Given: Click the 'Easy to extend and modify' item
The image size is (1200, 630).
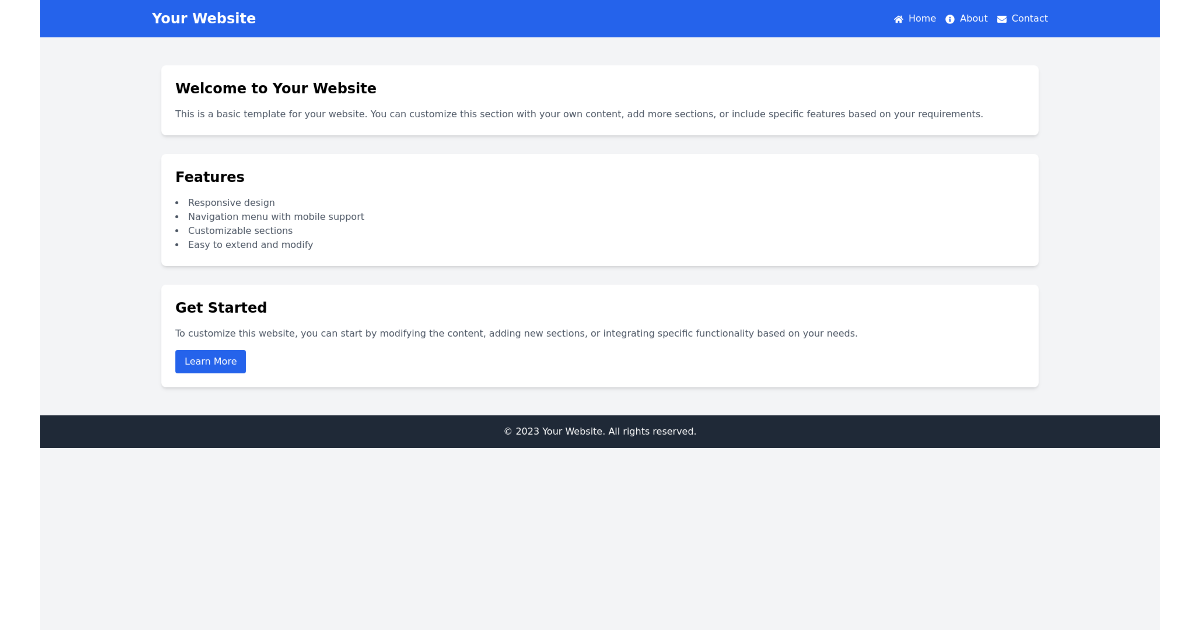Looking at the screenshot, I should coord(250,244).
